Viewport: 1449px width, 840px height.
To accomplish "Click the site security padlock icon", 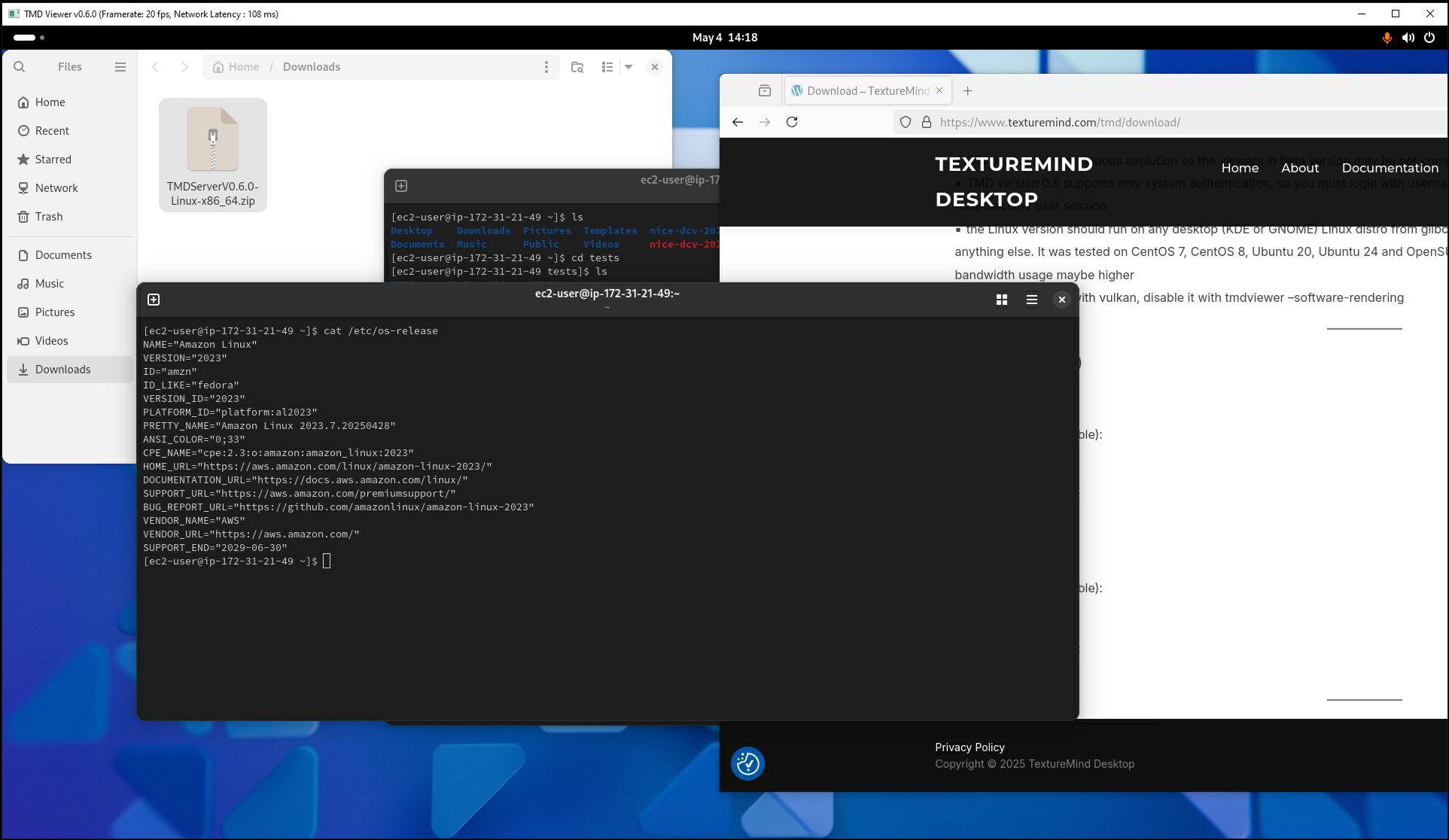I will (927, 122).
